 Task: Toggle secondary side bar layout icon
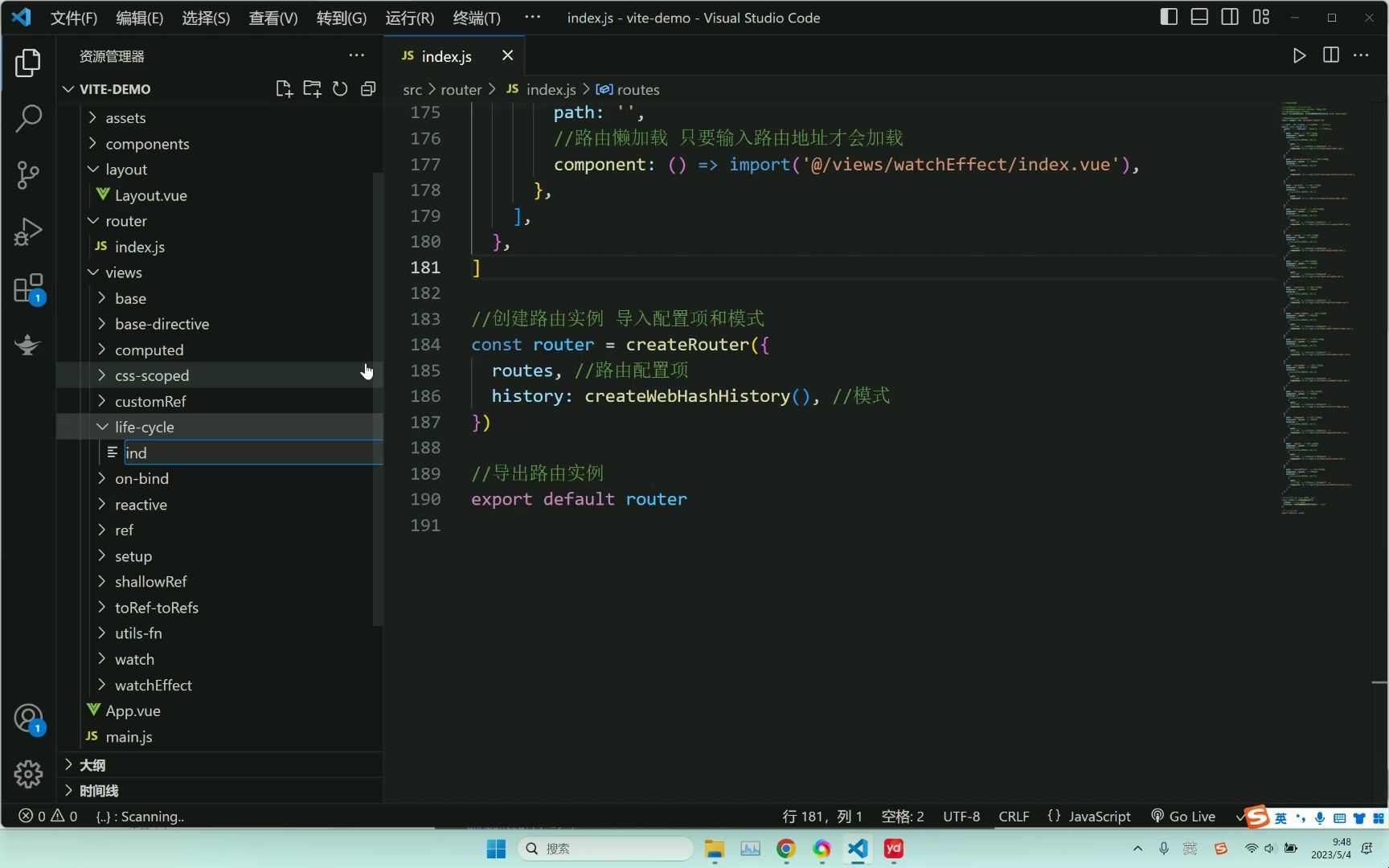pos(1230,17)
